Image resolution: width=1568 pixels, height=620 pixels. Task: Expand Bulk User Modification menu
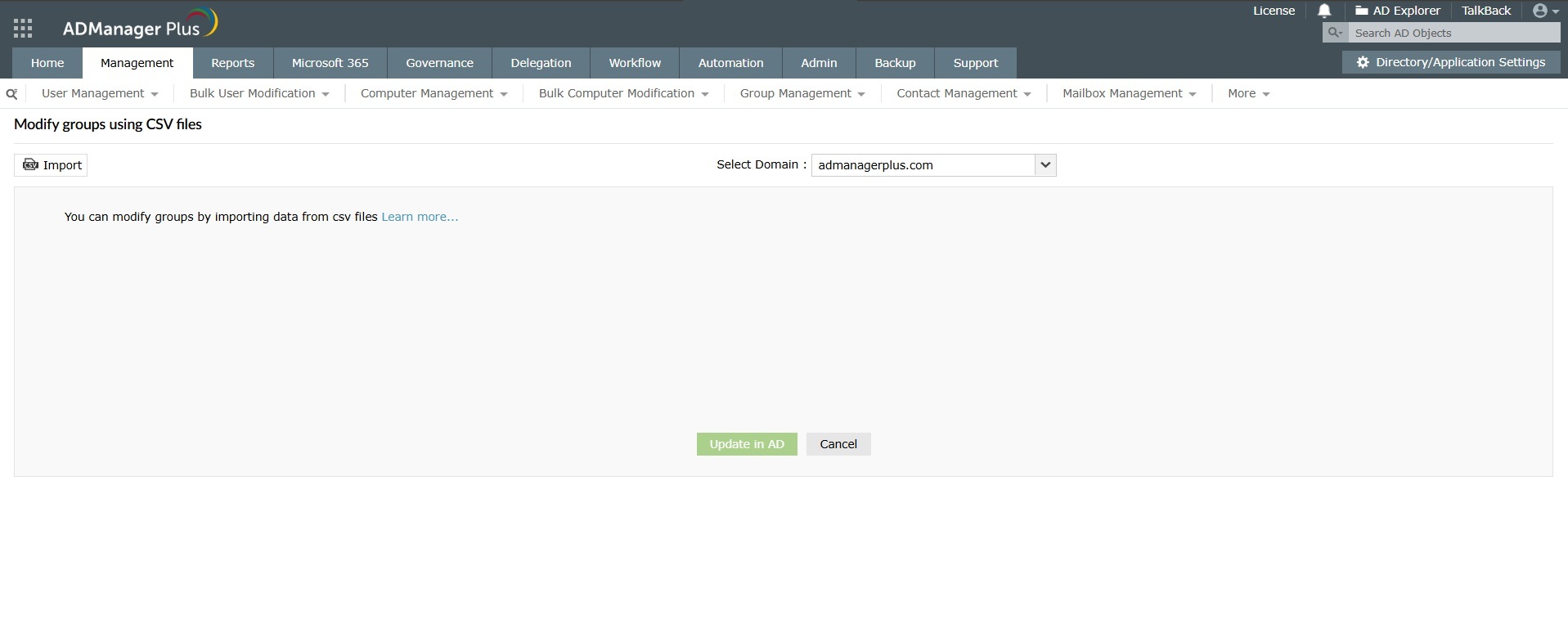click(x=259, y=93)
